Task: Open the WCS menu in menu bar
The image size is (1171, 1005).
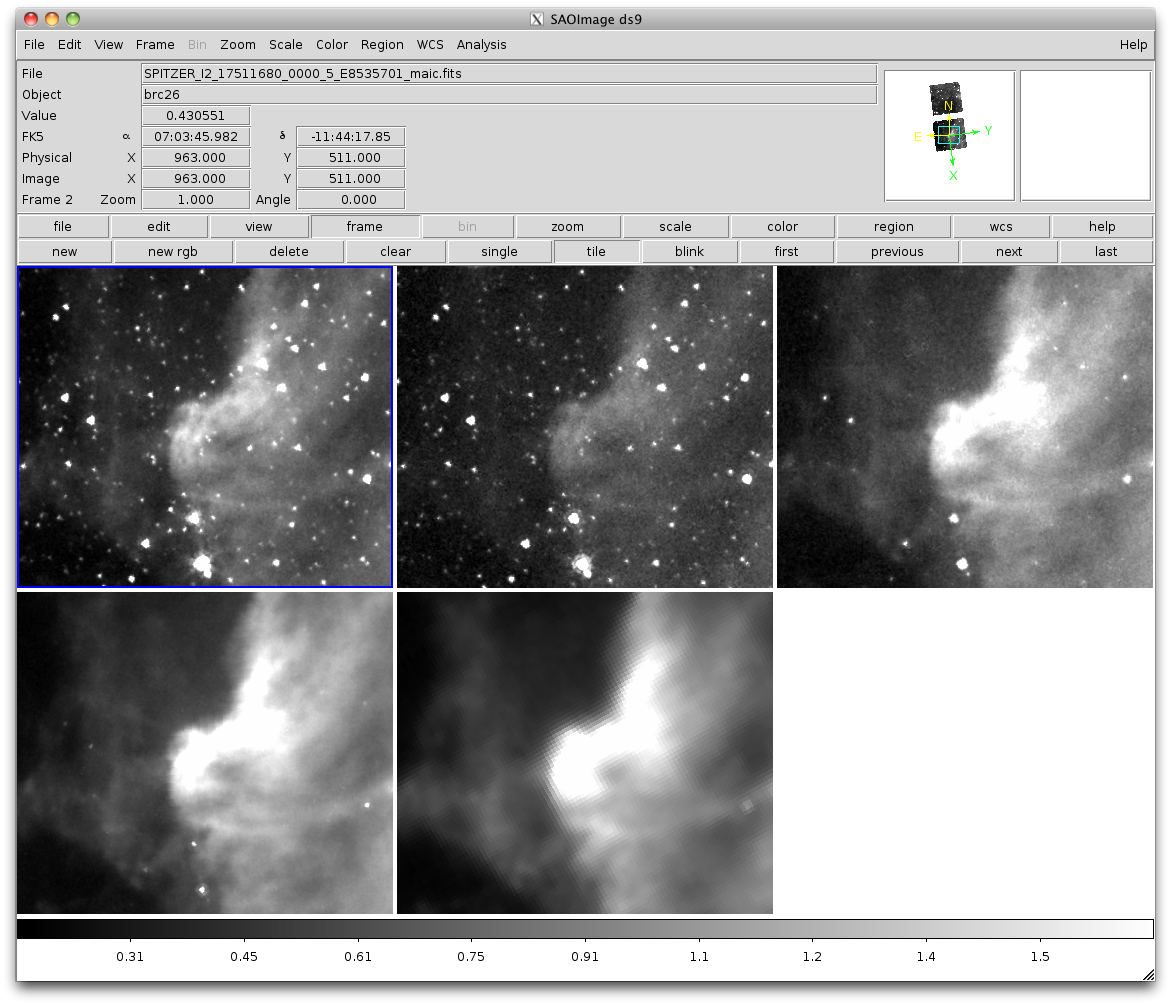Action: [x=430, y=45]
